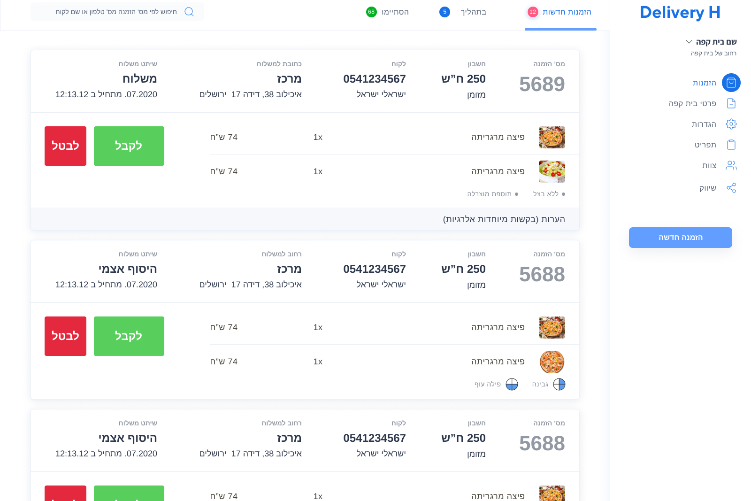The height and width of the screenshot is (501, 751).
Task: Select the תפריט clipboard icon
Action: [731, 145]
